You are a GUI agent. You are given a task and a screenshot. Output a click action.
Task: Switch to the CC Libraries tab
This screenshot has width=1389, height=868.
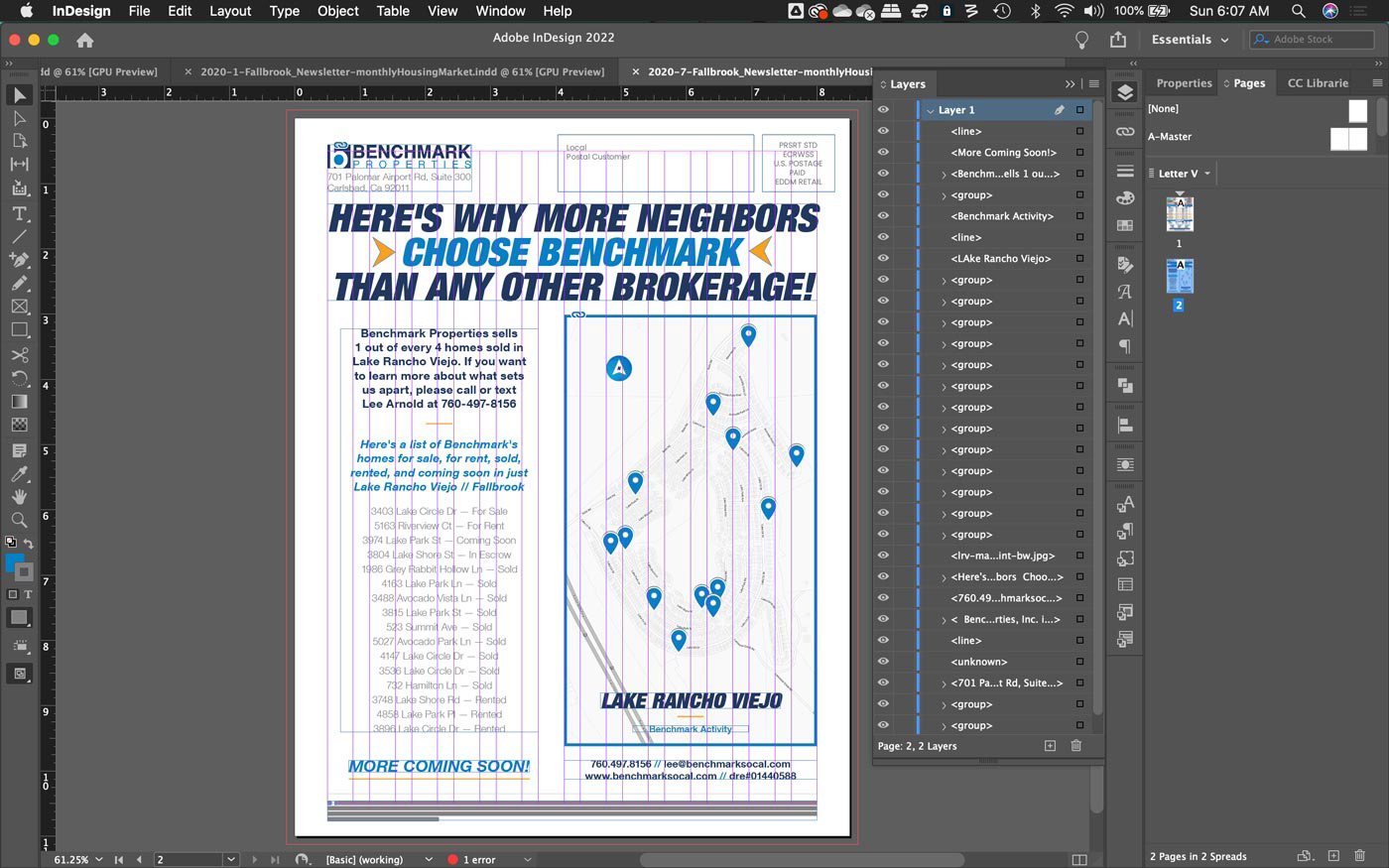coord(1318,83)
